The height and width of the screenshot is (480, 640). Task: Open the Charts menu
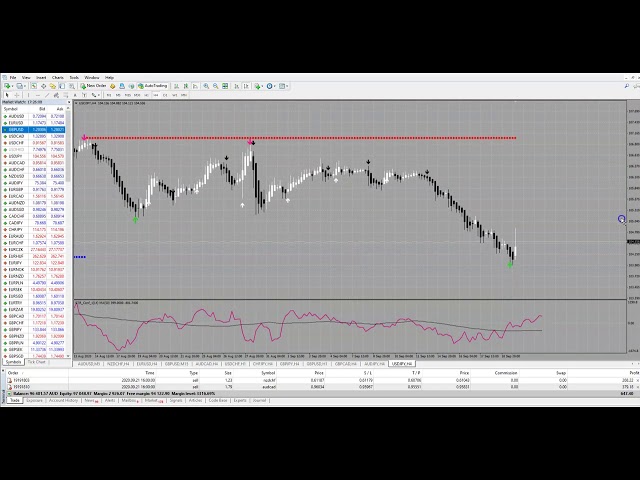point(58,77)
